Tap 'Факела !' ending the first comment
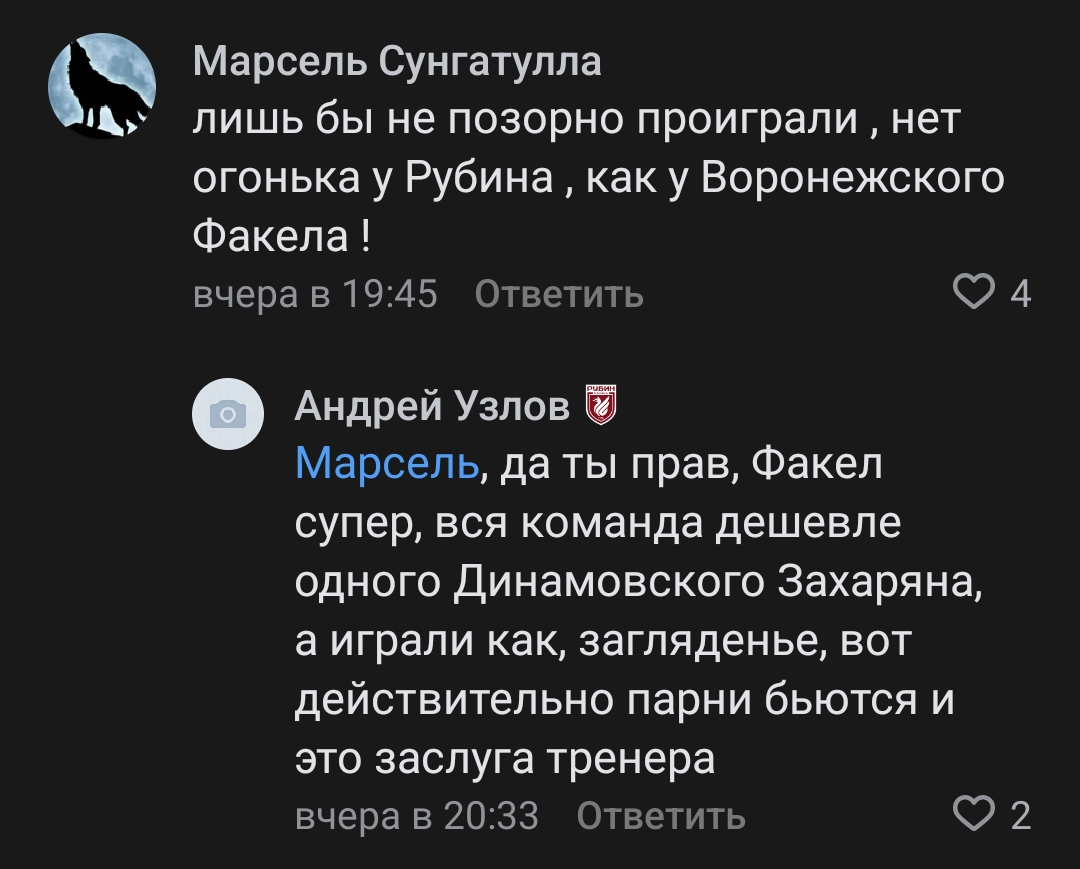The height and width of the screenshot is (869, 1080). click(282, 237)
